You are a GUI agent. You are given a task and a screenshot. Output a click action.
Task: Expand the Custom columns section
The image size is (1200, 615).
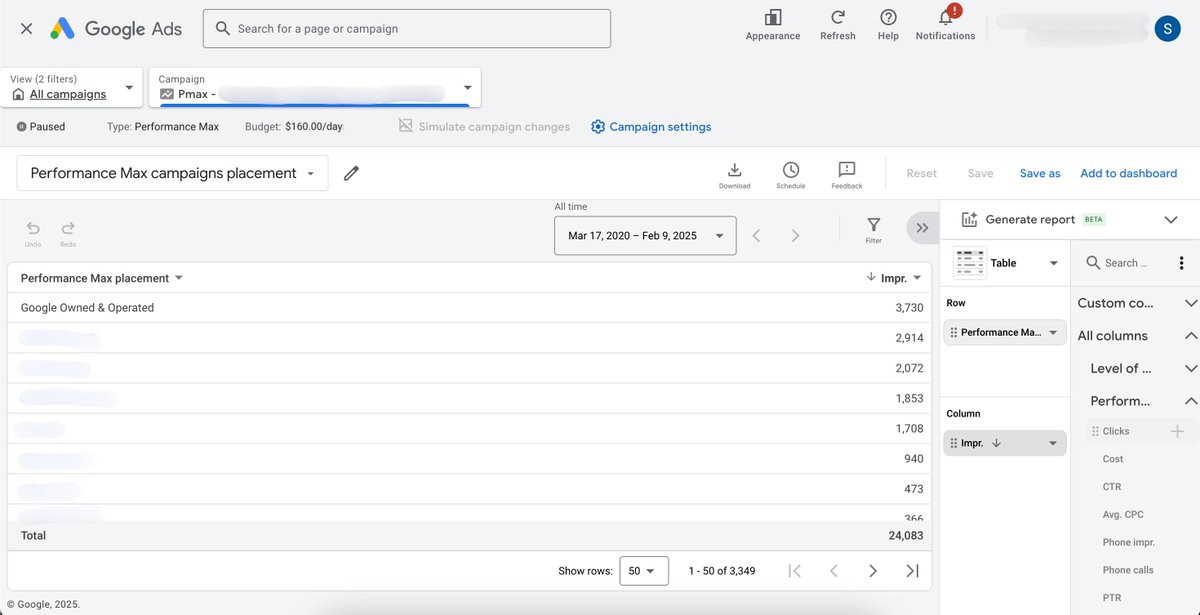(1190, 303)
